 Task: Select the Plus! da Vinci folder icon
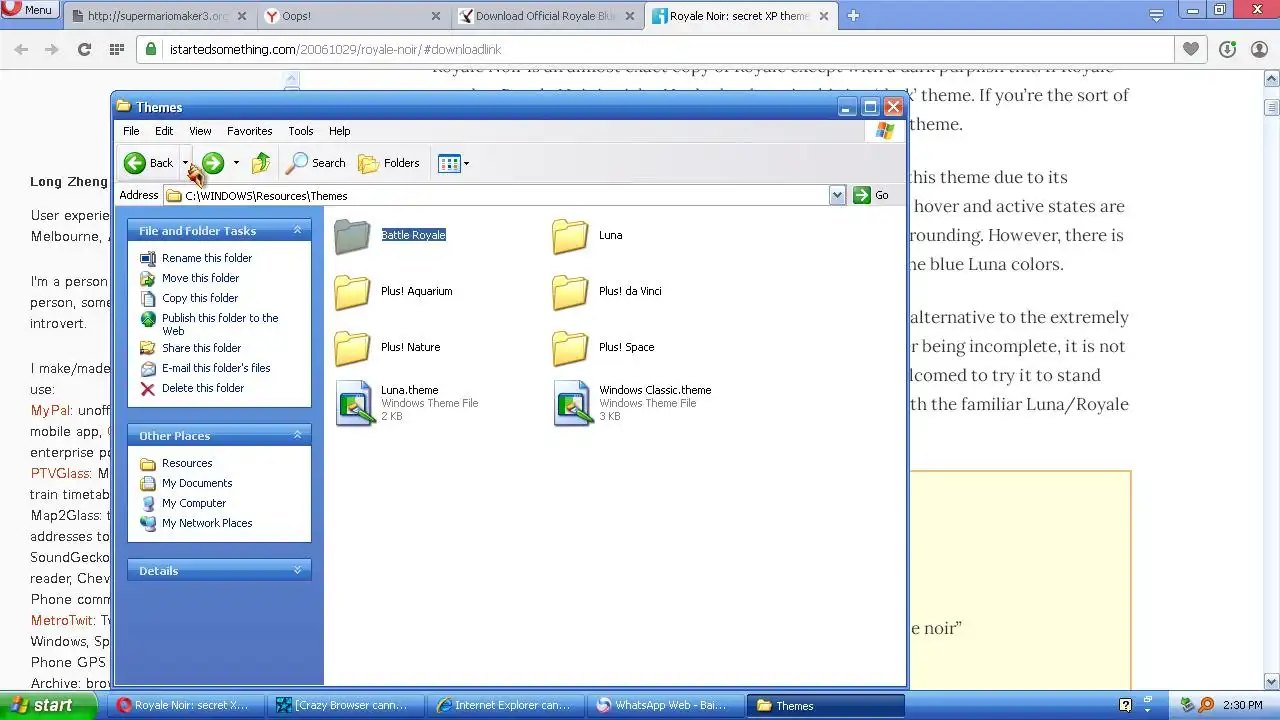tap(570, 291)
